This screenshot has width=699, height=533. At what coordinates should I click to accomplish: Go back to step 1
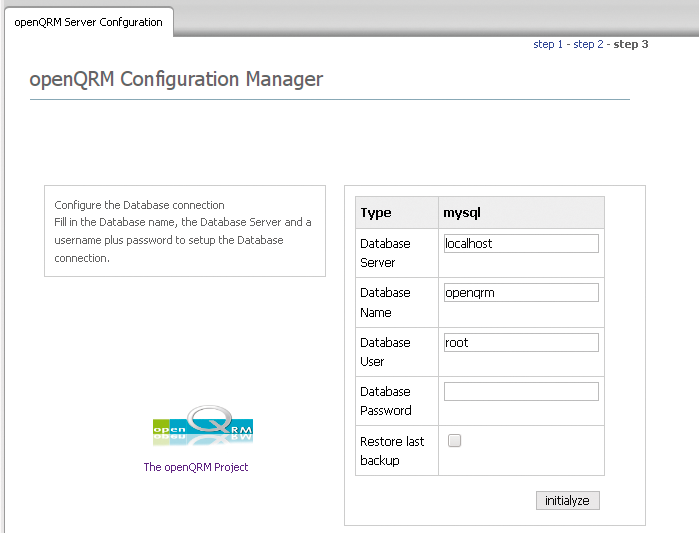548,44
